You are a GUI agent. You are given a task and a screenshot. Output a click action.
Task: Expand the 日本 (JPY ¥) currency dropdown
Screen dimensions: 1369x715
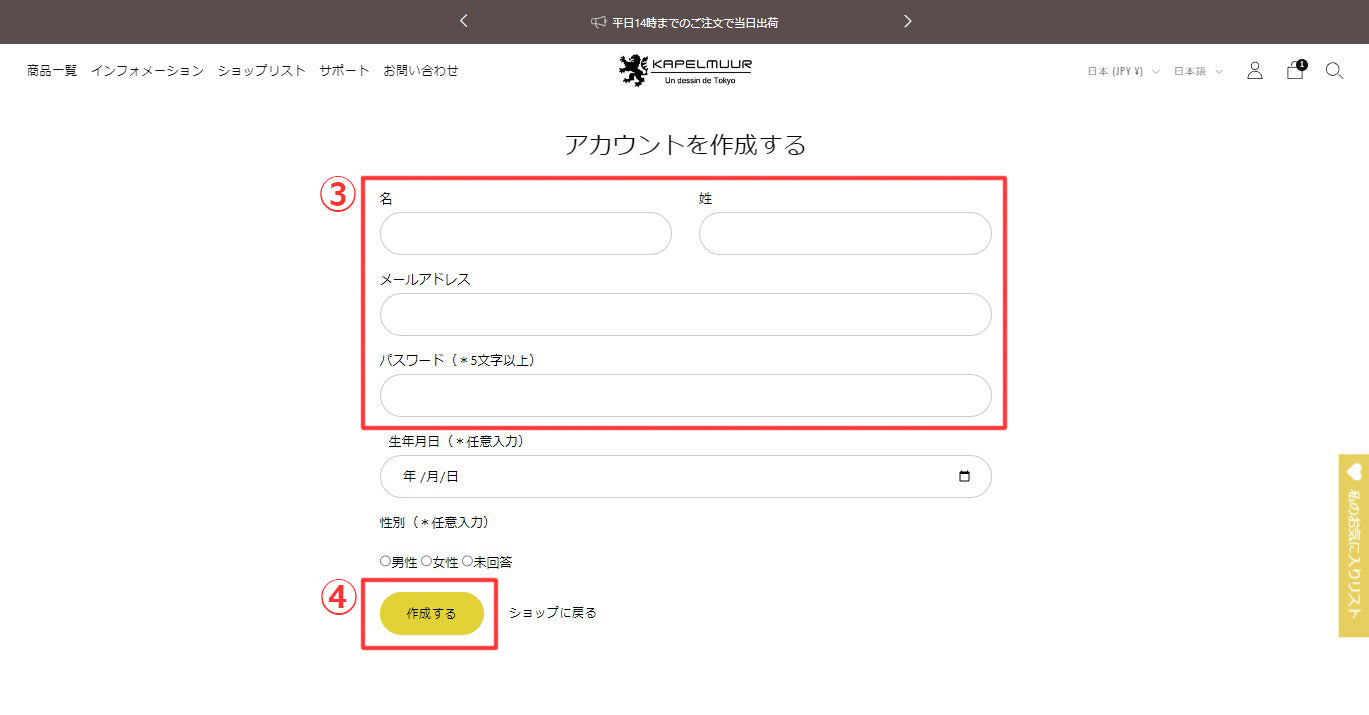tap(1123, 71)
